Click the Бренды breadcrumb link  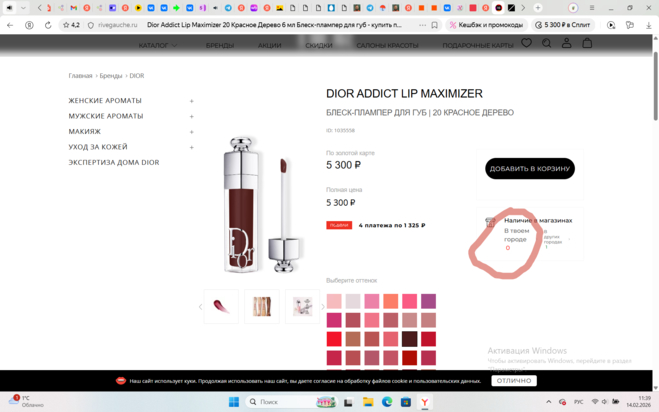click(x=110, y=76)
